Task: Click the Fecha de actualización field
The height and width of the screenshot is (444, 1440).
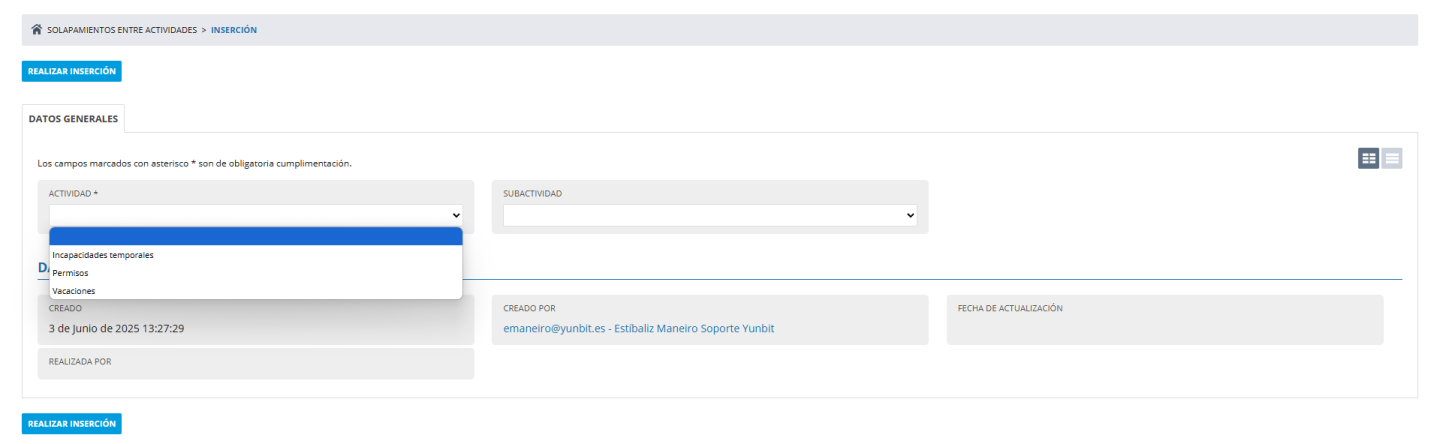Action: [1164, 320]
